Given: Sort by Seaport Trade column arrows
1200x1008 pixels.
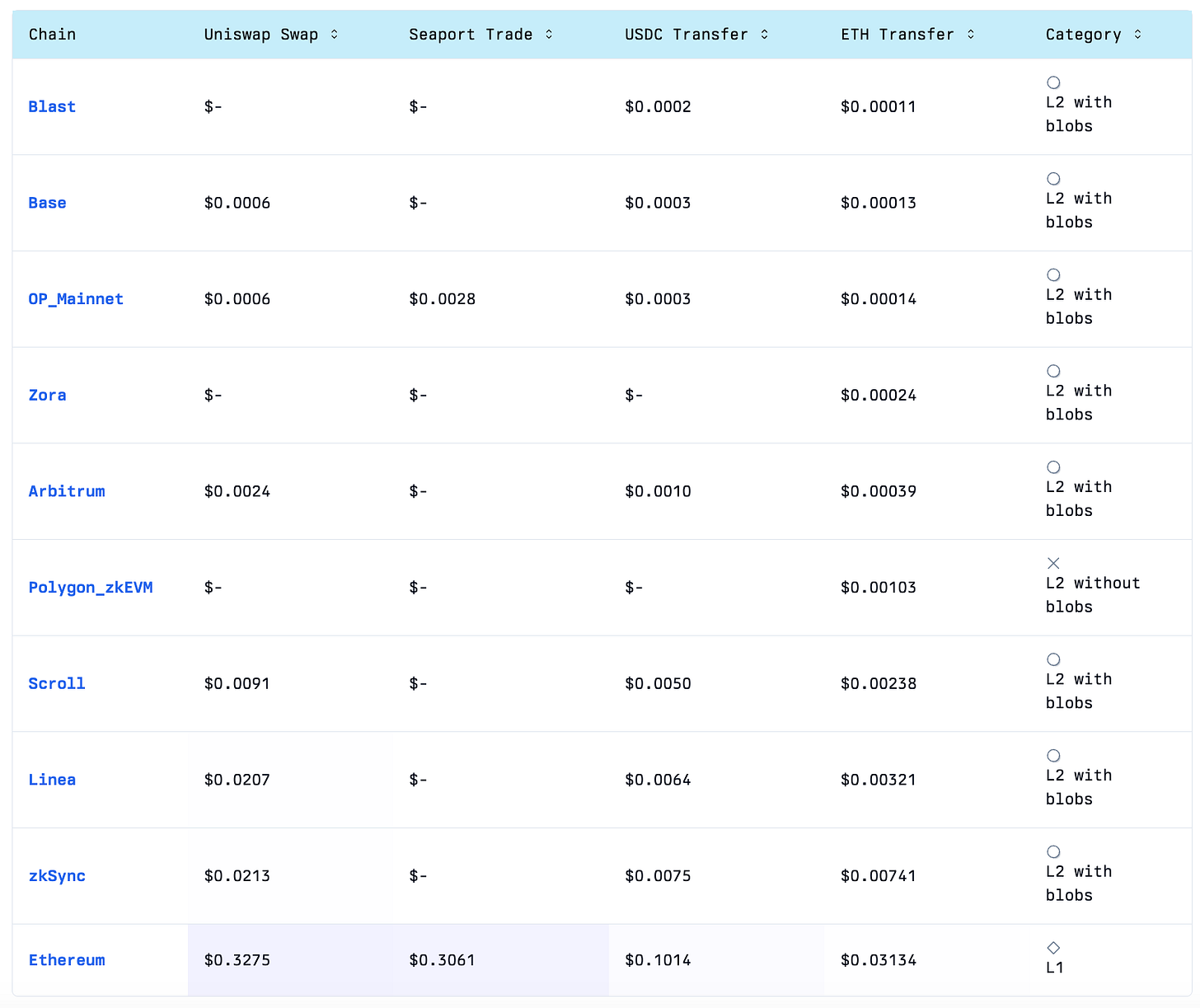Looking at the screenshot, I should (x=549, y=35).
